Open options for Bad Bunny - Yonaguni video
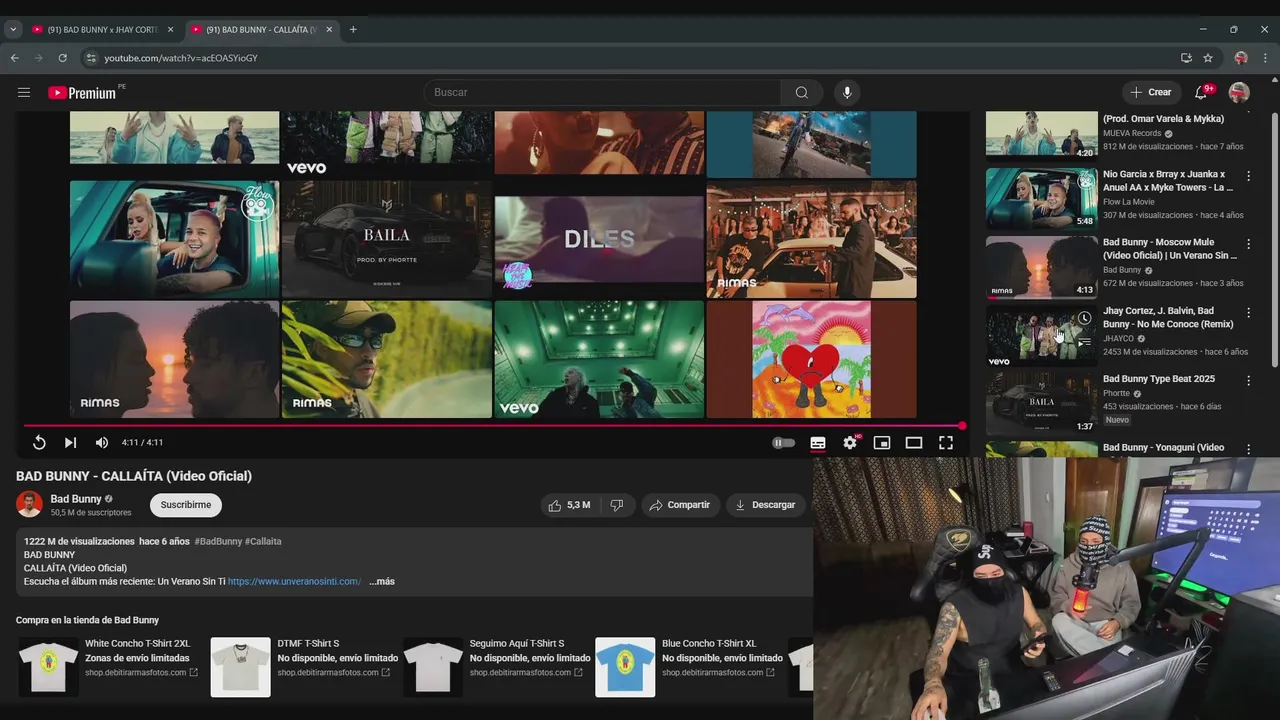This screenshot has height=720, width=1280. (1248, 449)
